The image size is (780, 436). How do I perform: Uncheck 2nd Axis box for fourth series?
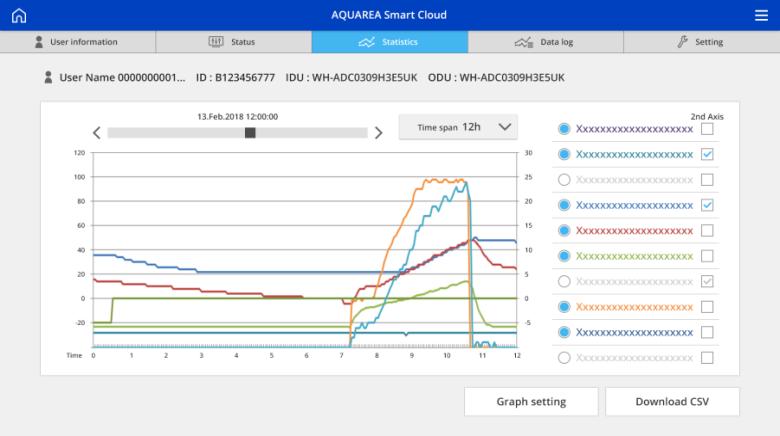707,205
